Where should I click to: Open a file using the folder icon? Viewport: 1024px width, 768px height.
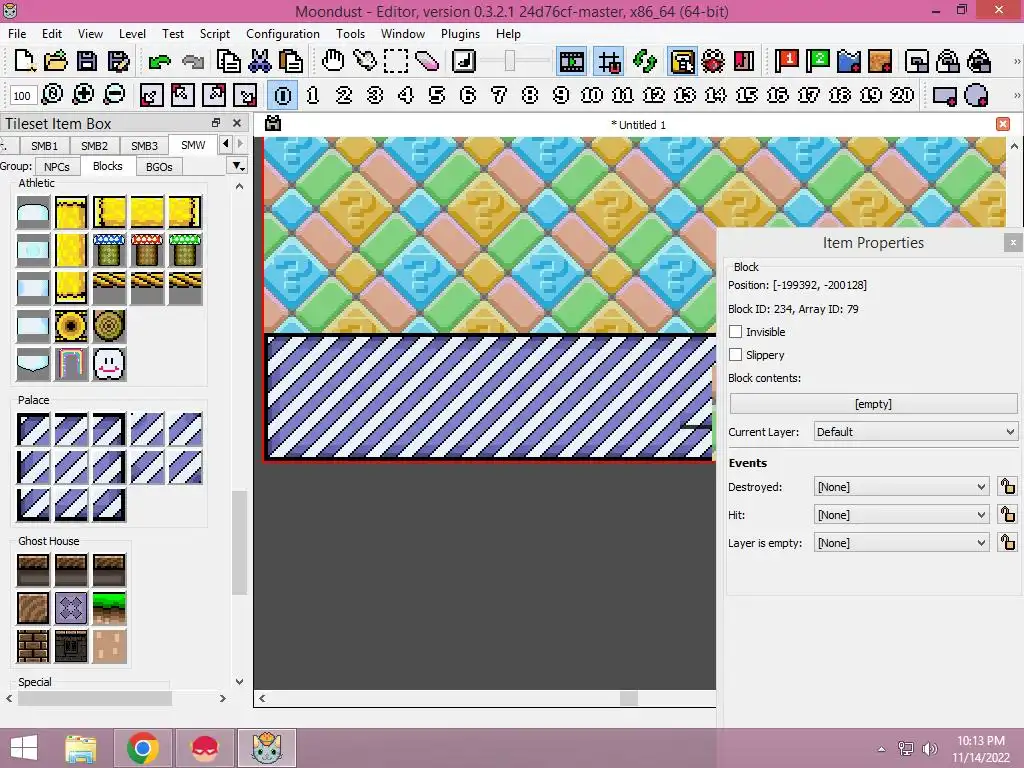56,61
